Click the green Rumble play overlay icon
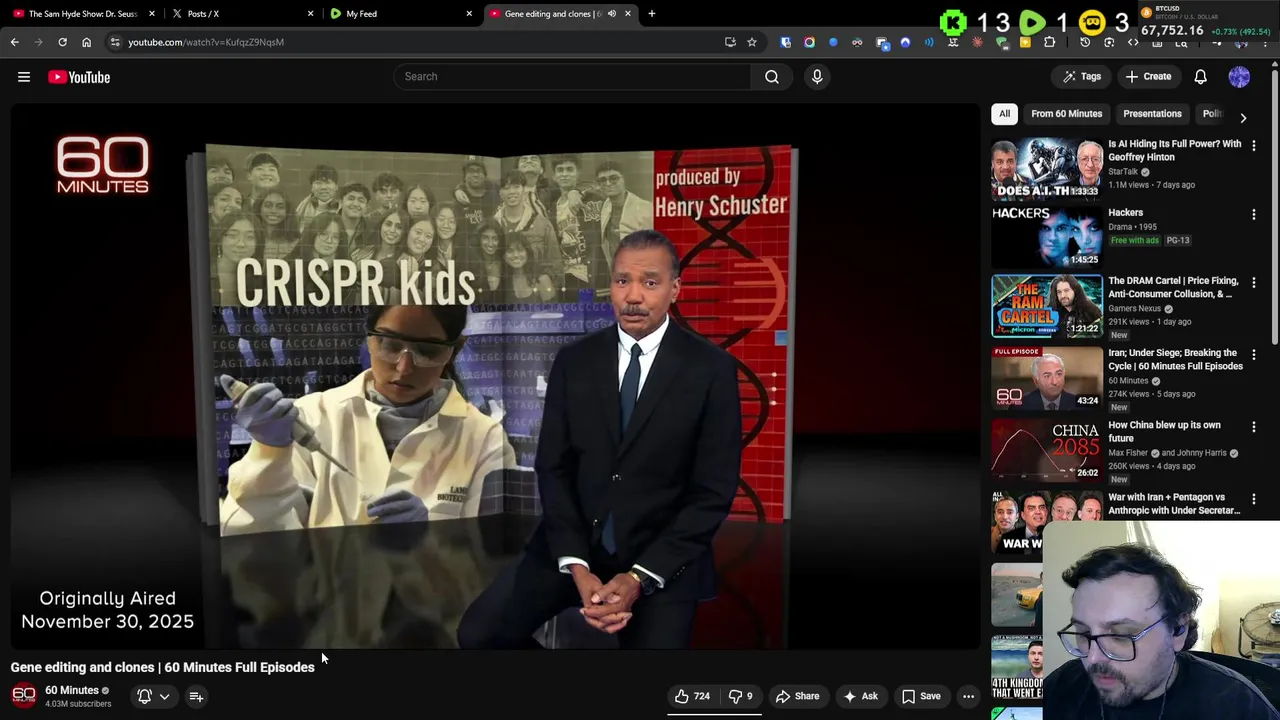1280x720 pixels. (x=1032, y=22)
